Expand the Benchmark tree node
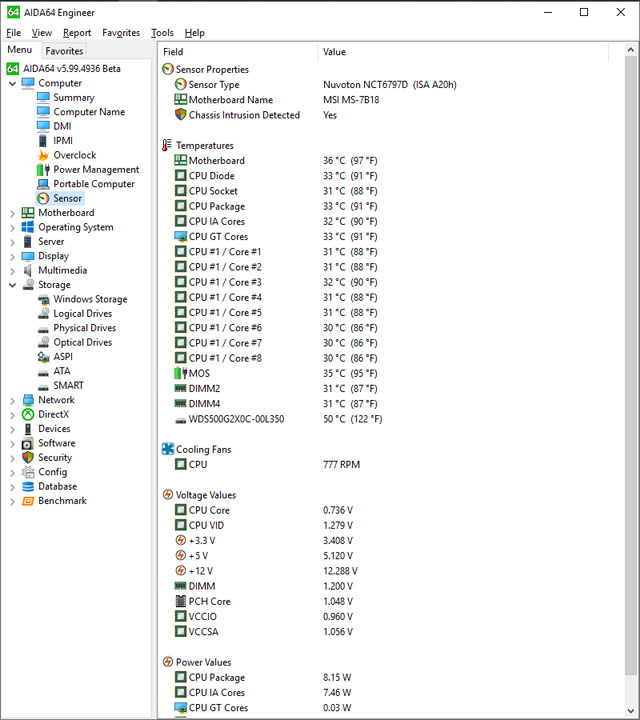640x720 pixels. coord(12,501)
